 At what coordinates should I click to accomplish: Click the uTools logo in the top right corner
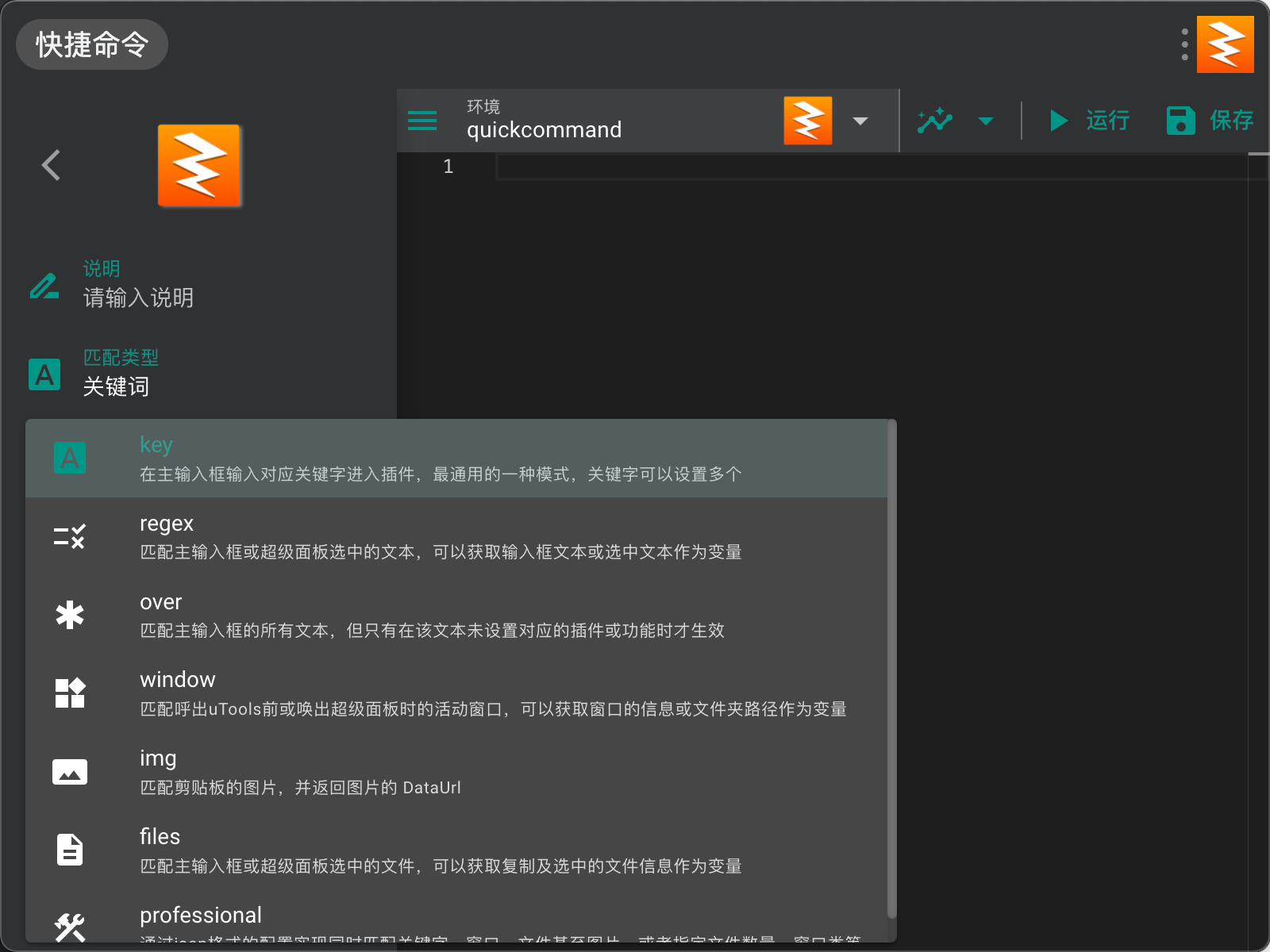(1226, 44)
